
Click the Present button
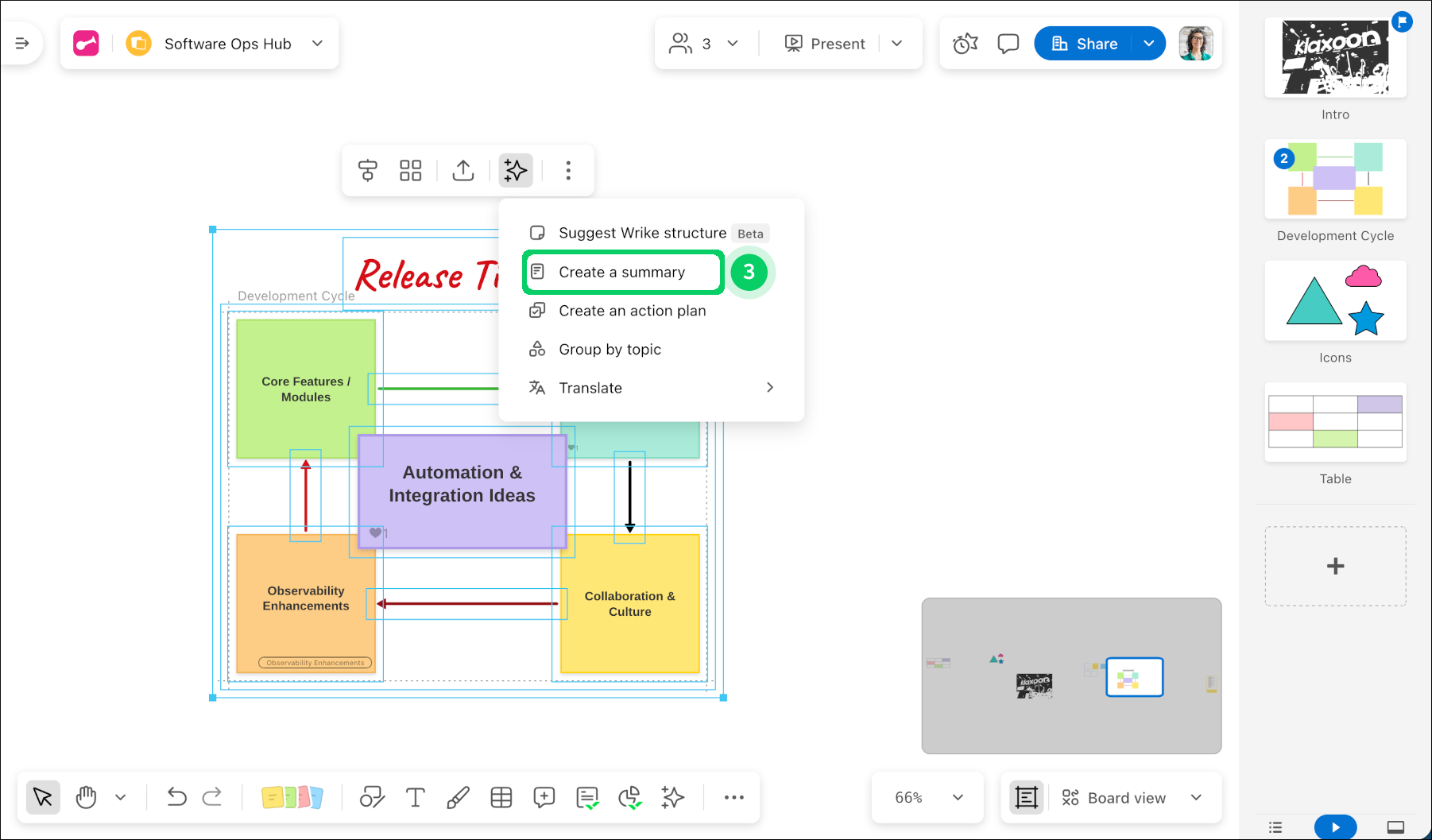(x=825, y=44)
